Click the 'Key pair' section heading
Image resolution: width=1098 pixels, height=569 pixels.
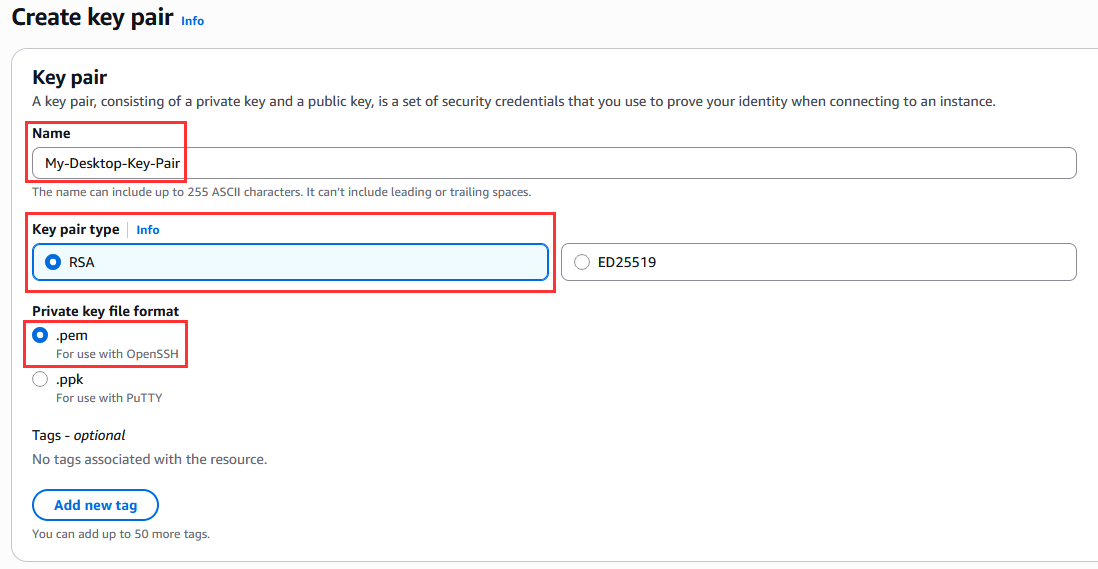point(69,78)
